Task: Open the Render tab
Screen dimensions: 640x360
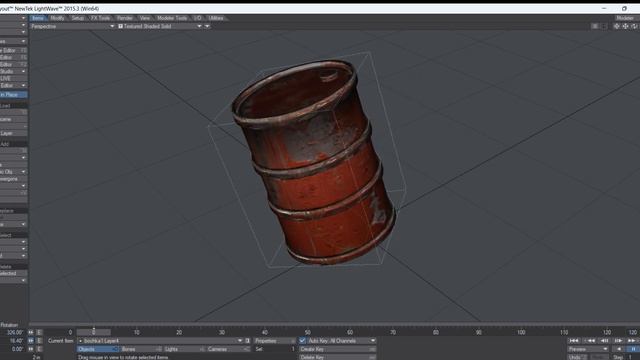Action: pos(124,18)
